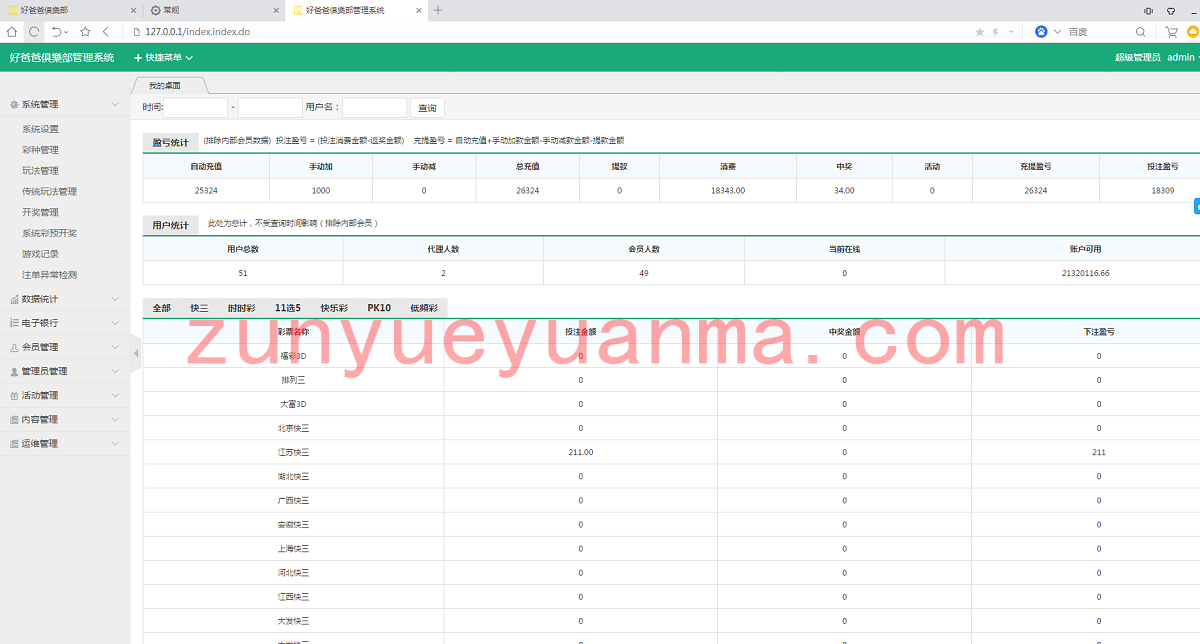Click the icon beside 活动管理

14,395
